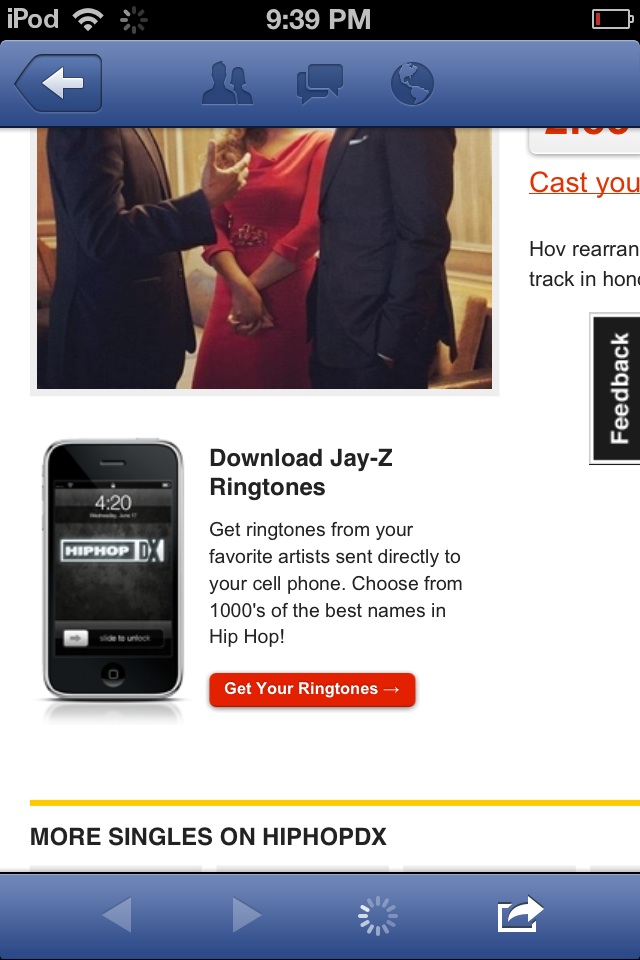Tap the 9:39 PM clock
Image resolution: width=640 pixels, height=960 pixels.
pos(318,20)
